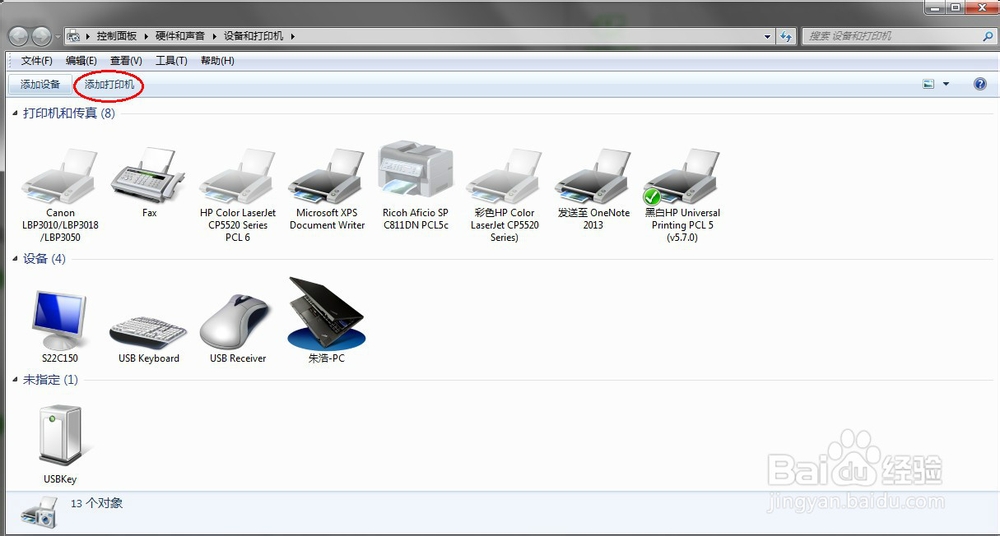Viewport: 1000px width, 536px height.
Task: Click 设备和打印机 breadcrumb
Action: (253, 36)
